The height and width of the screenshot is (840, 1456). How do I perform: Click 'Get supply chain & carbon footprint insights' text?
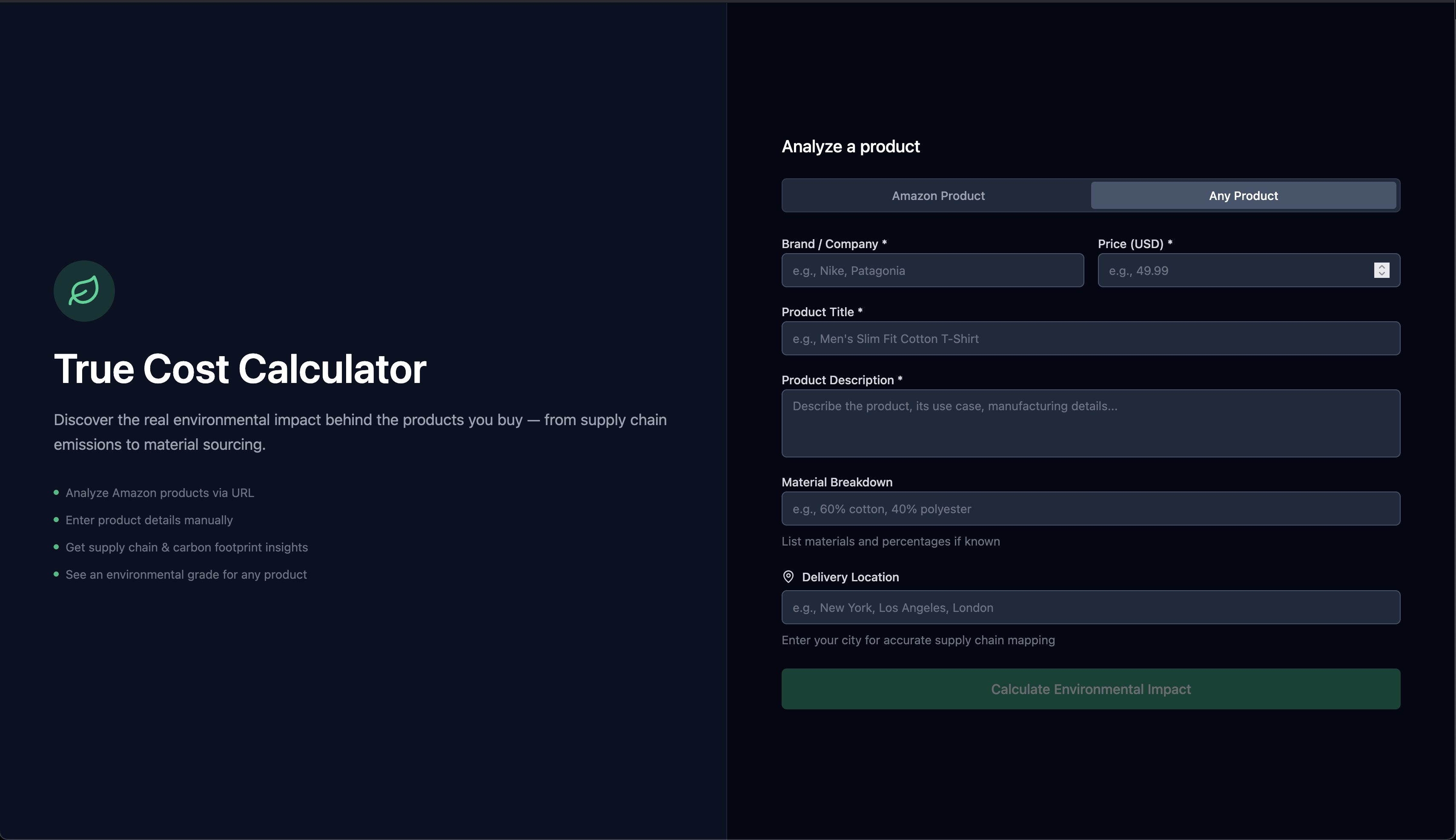(x=186, y=548)
